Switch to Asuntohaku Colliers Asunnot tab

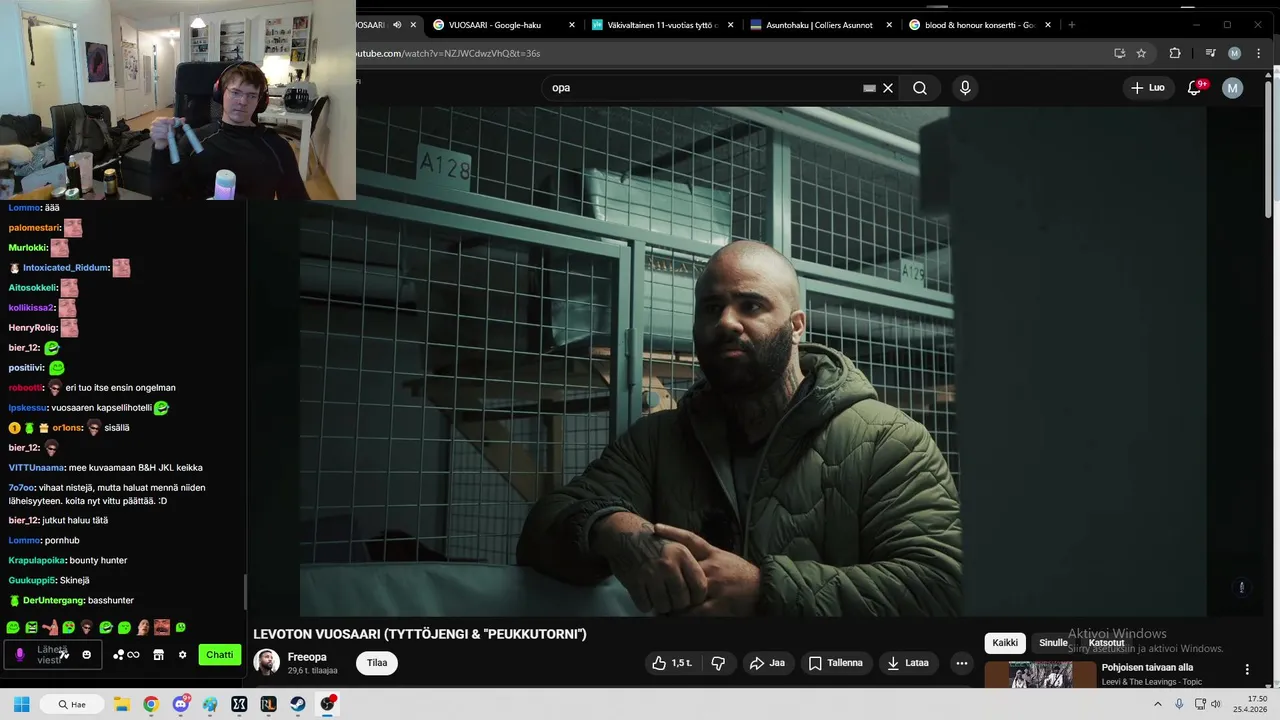coord(822,24)
